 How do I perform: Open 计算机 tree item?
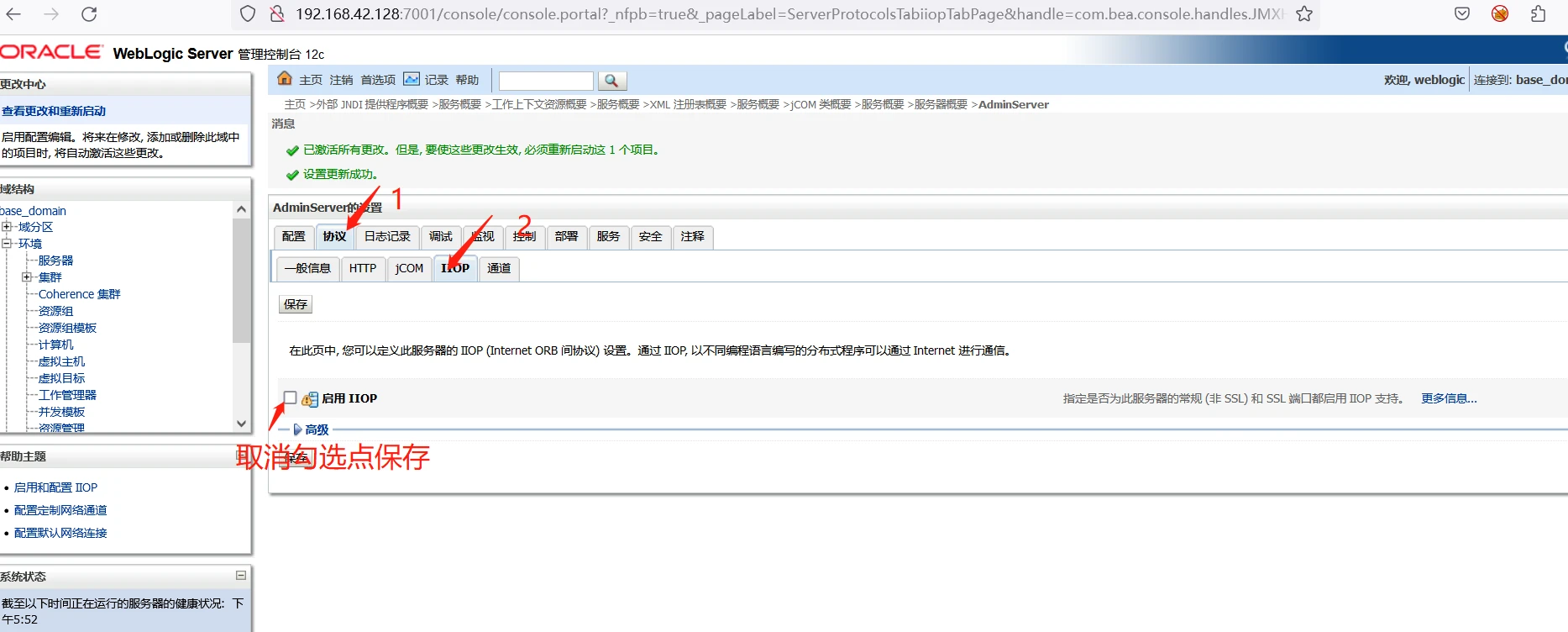(x=55, y=345)
